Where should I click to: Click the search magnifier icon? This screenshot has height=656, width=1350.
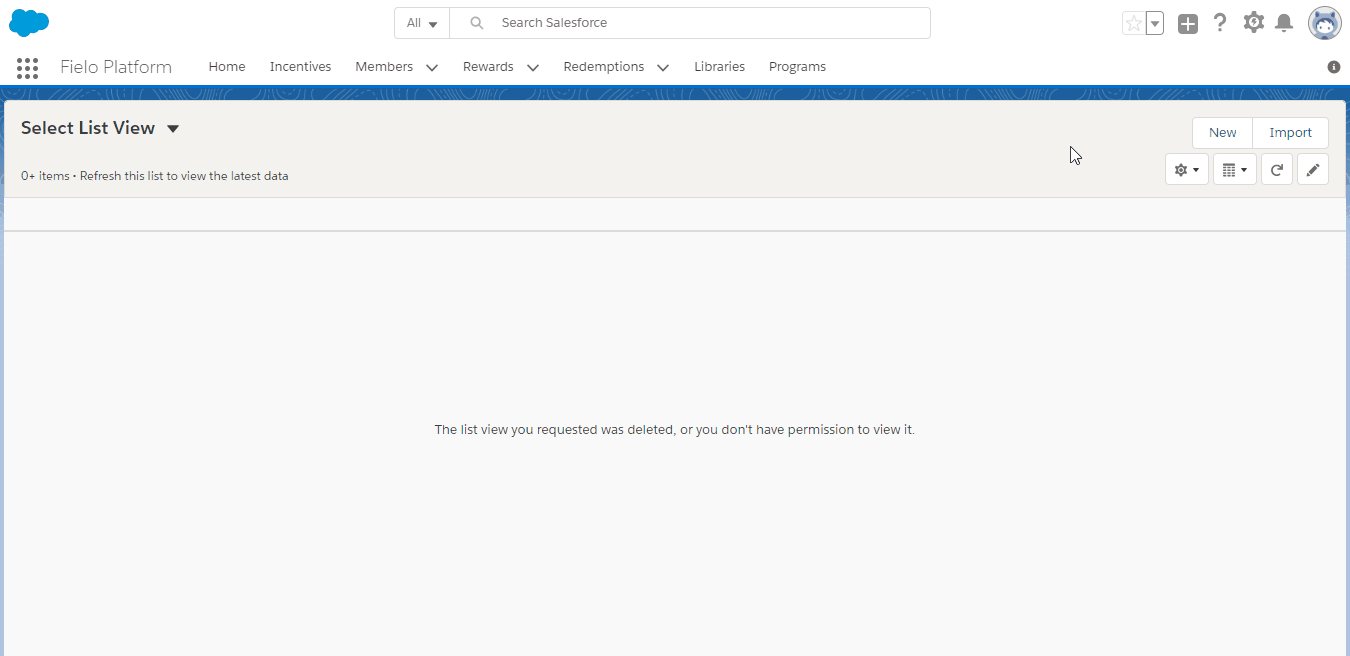point(477,23)
